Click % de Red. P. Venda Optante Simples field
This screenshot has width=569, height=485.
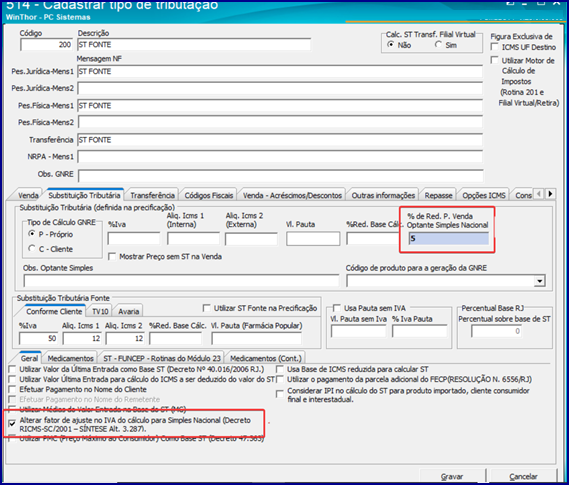[x=449, y=238]
